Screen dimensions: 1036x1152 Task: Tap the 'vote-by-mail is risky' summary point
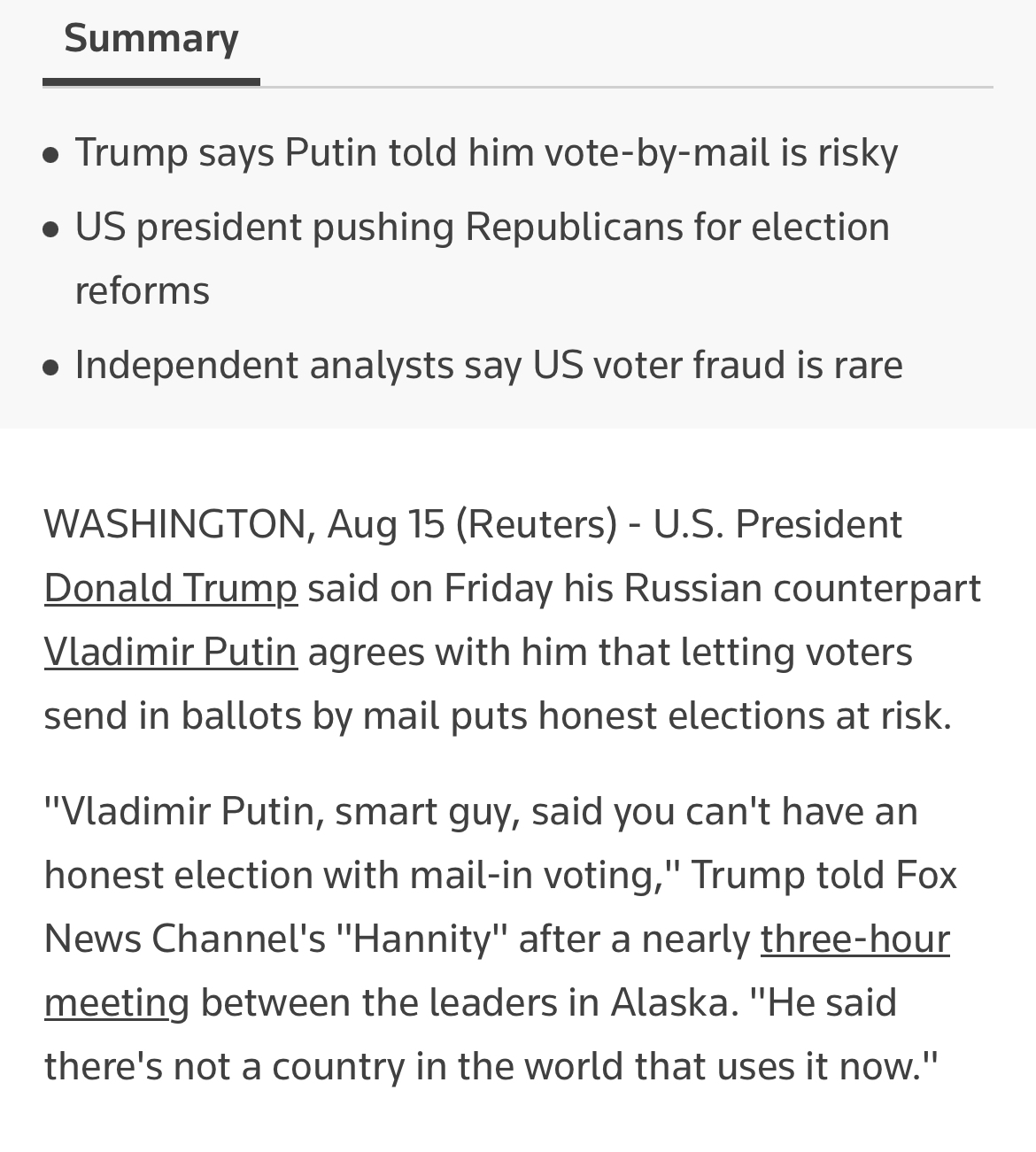coord(486,152)
